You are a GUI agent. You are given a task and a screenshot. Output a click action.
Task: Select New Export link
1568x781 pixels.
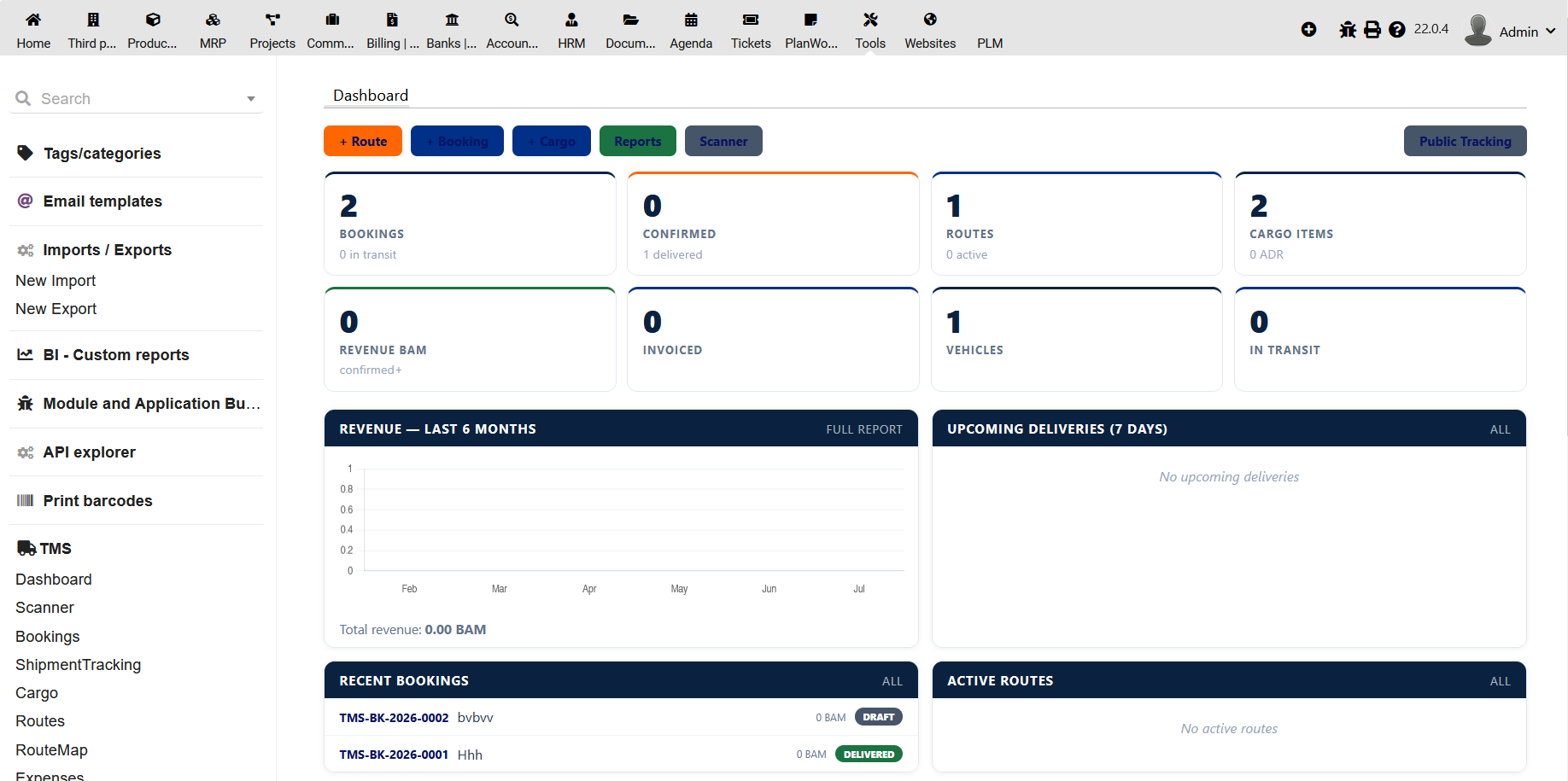click(x=56, y=309)
